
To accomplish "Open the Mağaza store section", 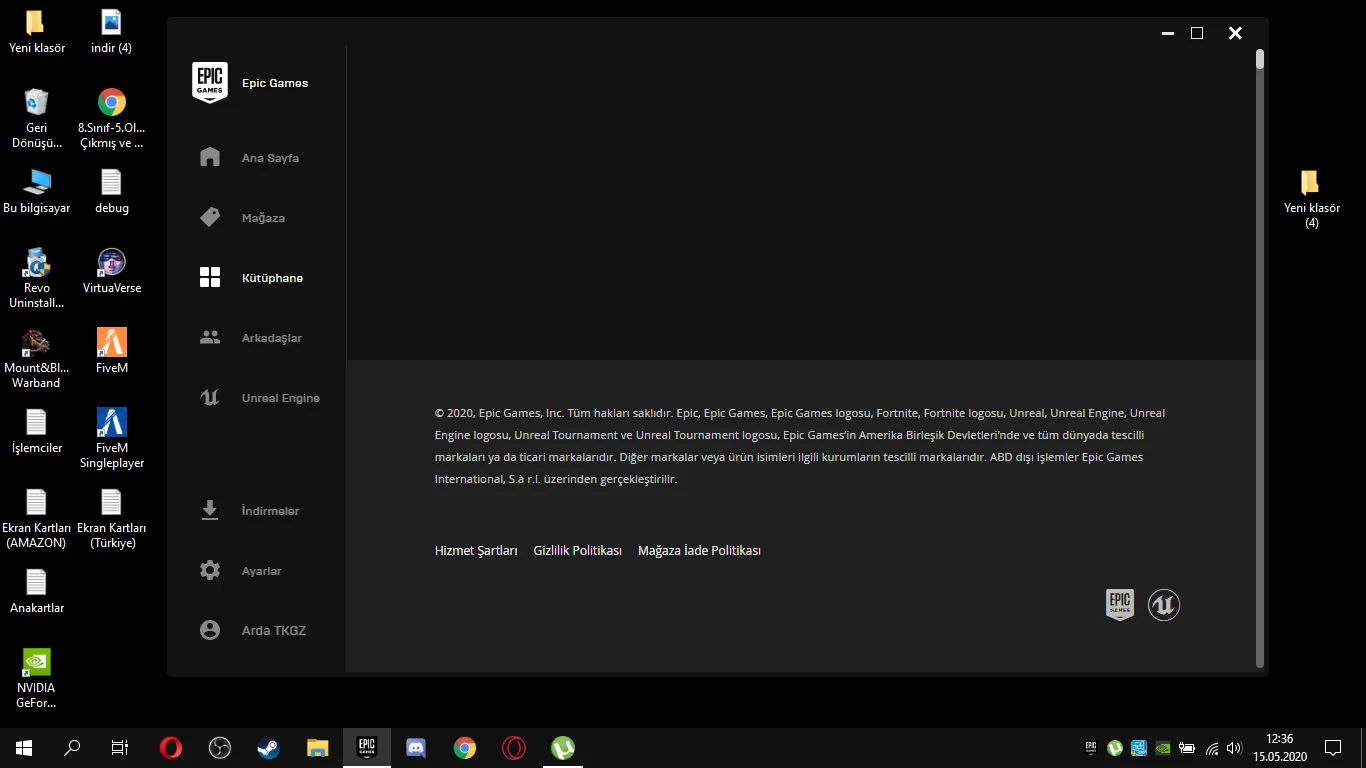I will tap(243, 218).
